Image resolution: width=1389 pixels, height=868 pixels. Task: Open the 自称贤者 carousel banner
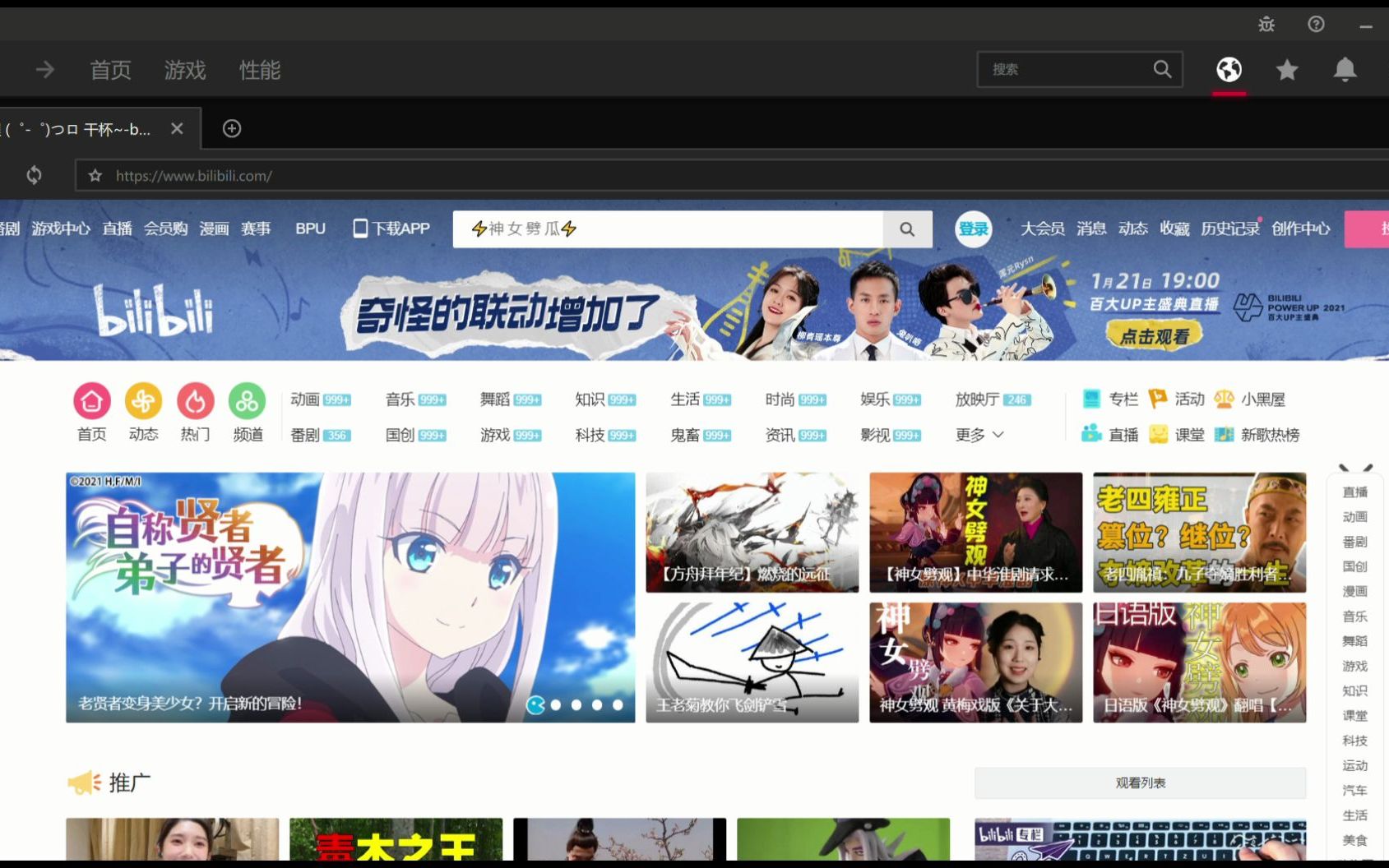click(350, 598)
